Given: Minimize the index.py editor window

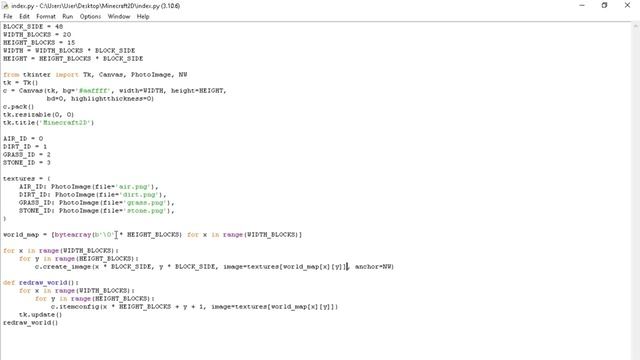Looking at the screenshot, I should pos(582,5).
